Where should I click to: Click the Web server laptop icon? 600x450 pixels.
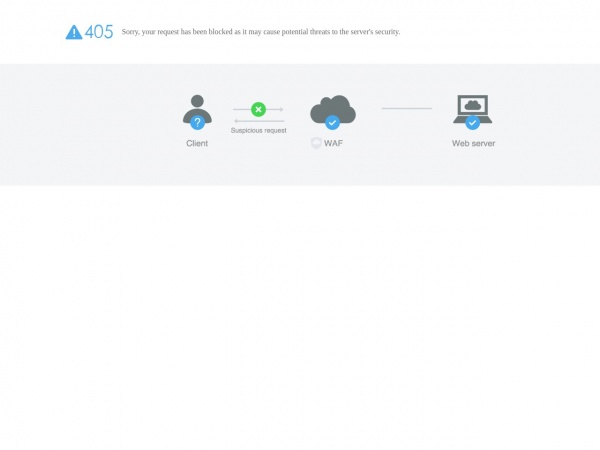click(473, 109)
